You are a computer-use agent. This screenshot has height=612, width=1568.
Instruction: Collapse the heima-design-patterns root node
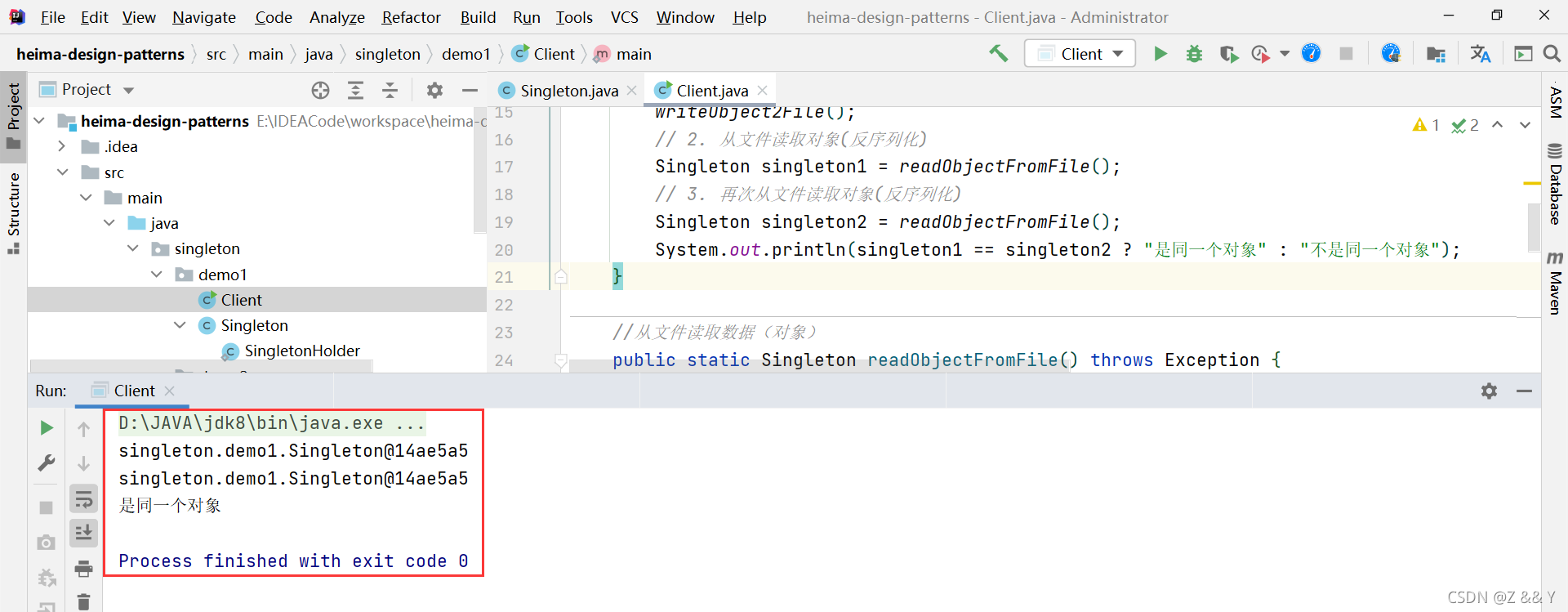click(39, 121)
